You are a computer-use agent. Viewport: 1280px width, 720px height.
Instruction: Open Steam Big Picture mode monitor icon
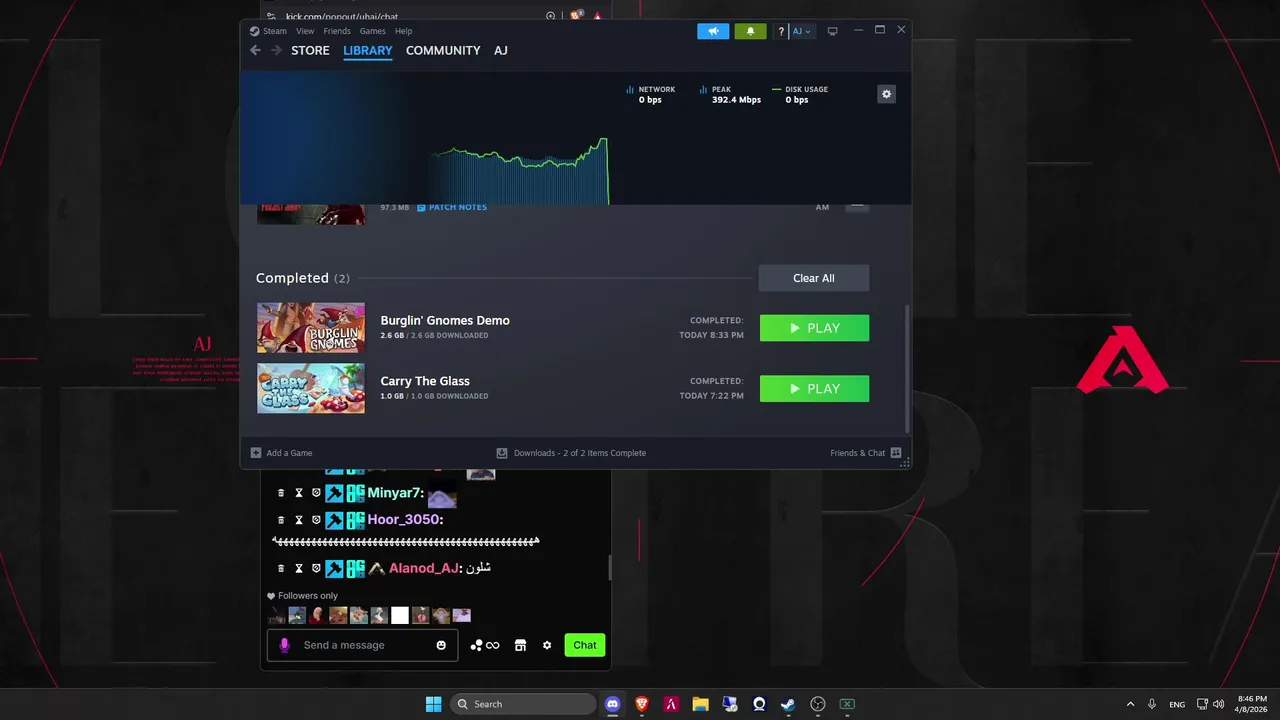click(x=832, y=32)
